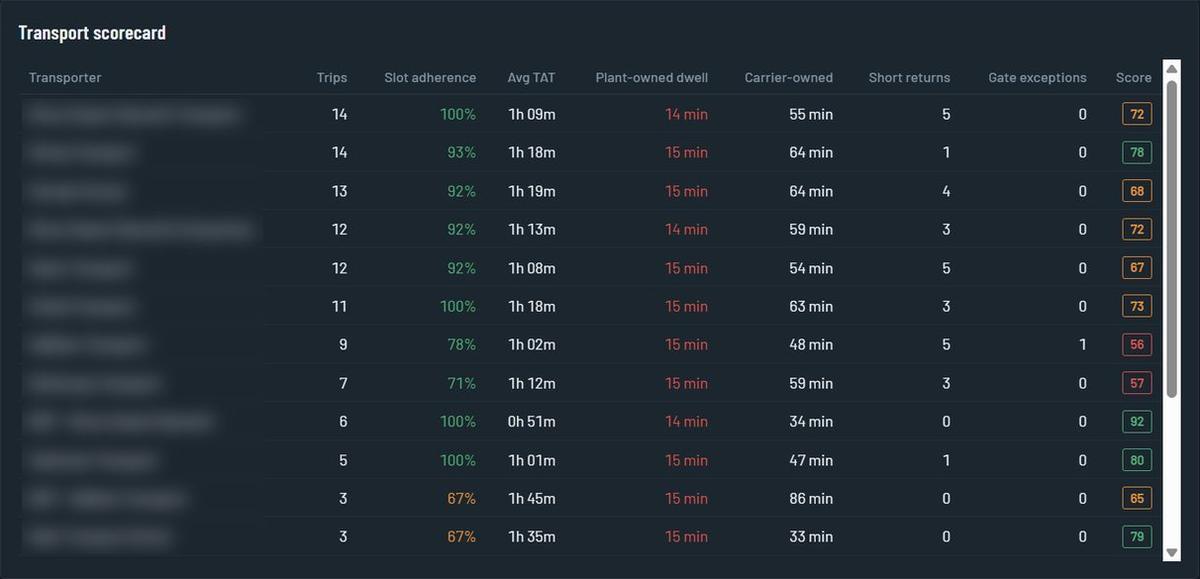Select the Transporter column header
Viewport: 1200px width, 579px height.
[65, 78]
